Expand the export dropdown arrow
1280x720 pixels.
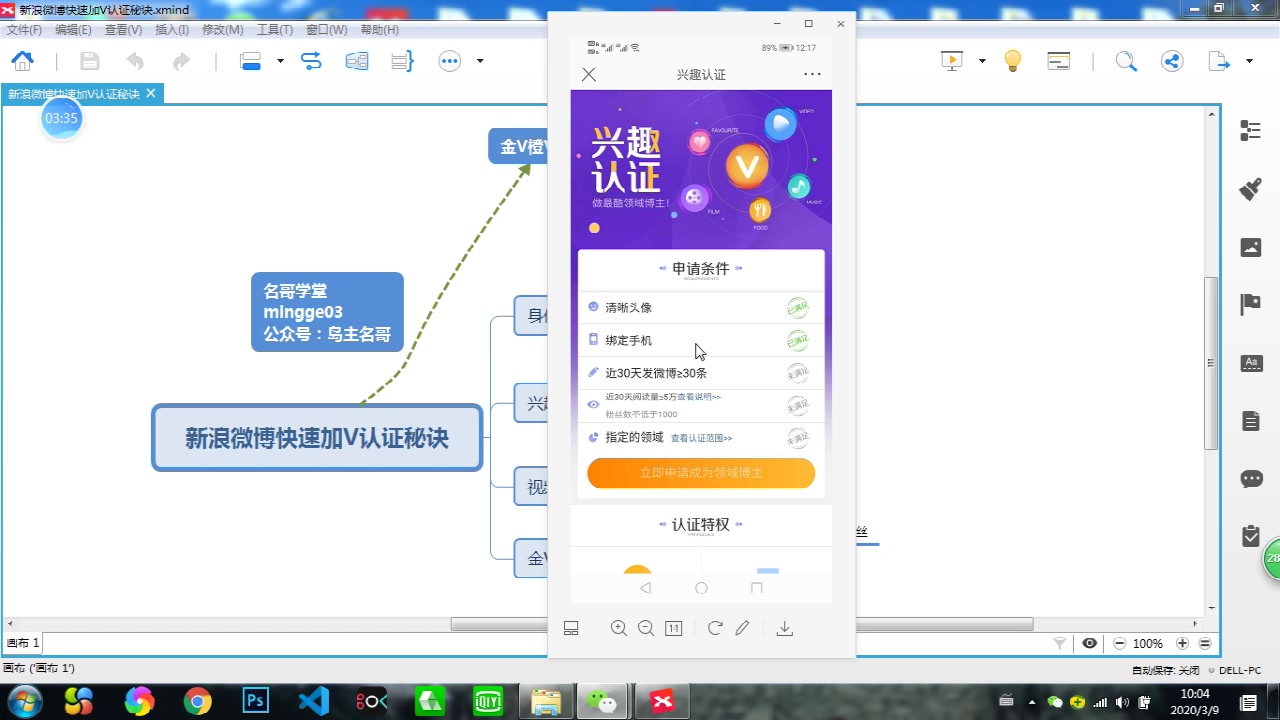tap(1249, 61)
